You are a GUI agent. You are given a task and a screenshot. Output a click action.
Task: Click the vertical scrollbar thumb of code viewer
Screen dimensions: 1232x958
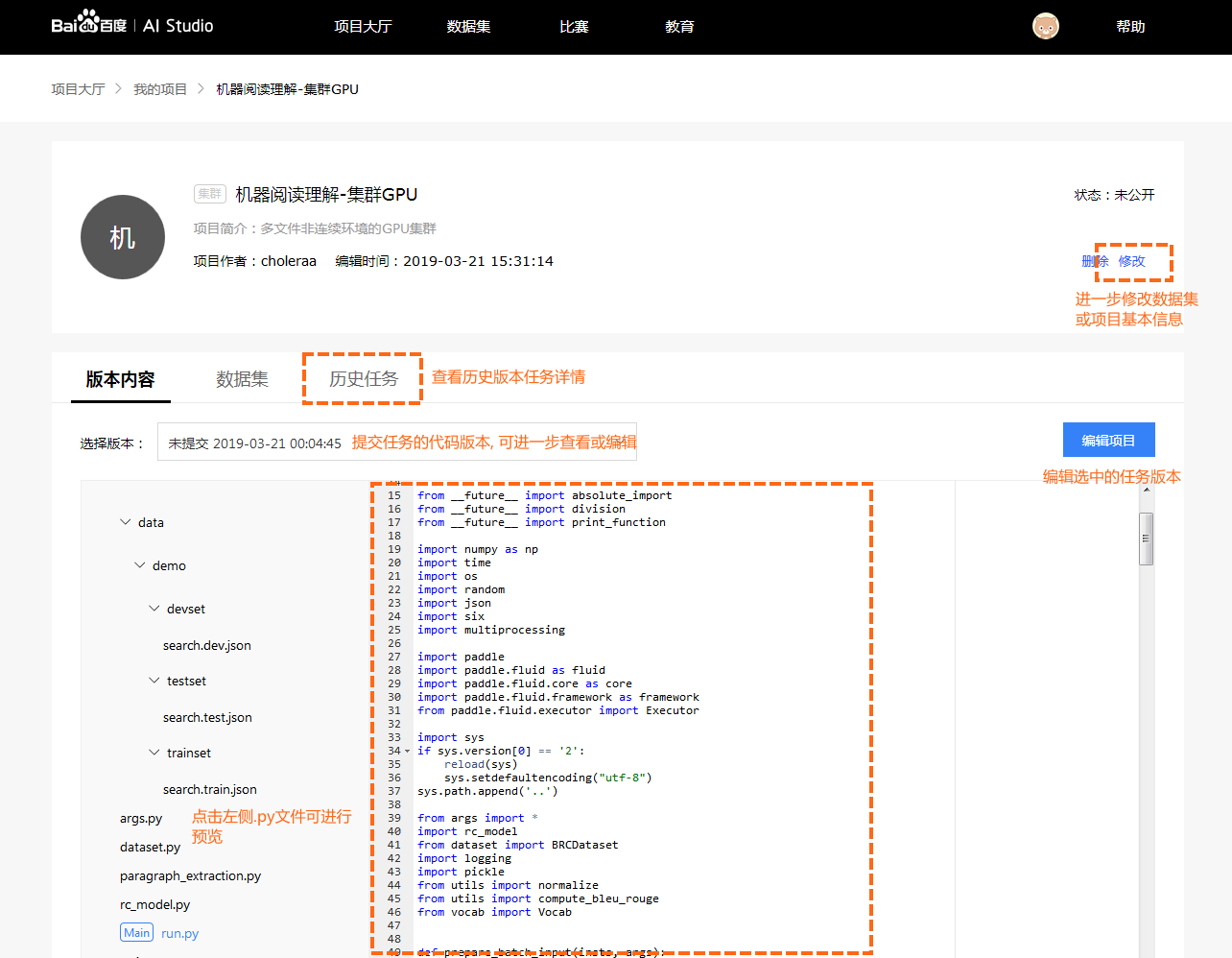(x=1146, y=539)
